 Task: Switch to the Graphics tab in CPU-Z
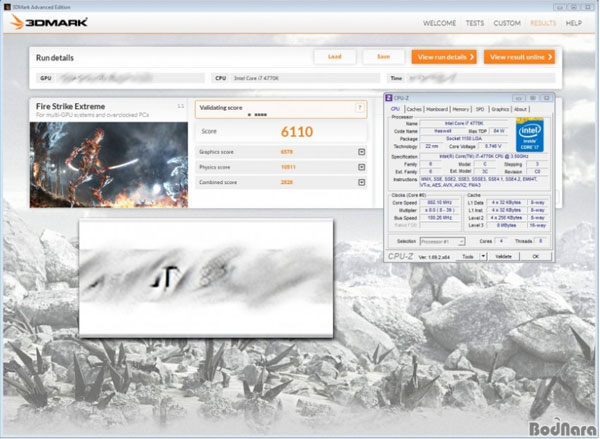point(500,109)
